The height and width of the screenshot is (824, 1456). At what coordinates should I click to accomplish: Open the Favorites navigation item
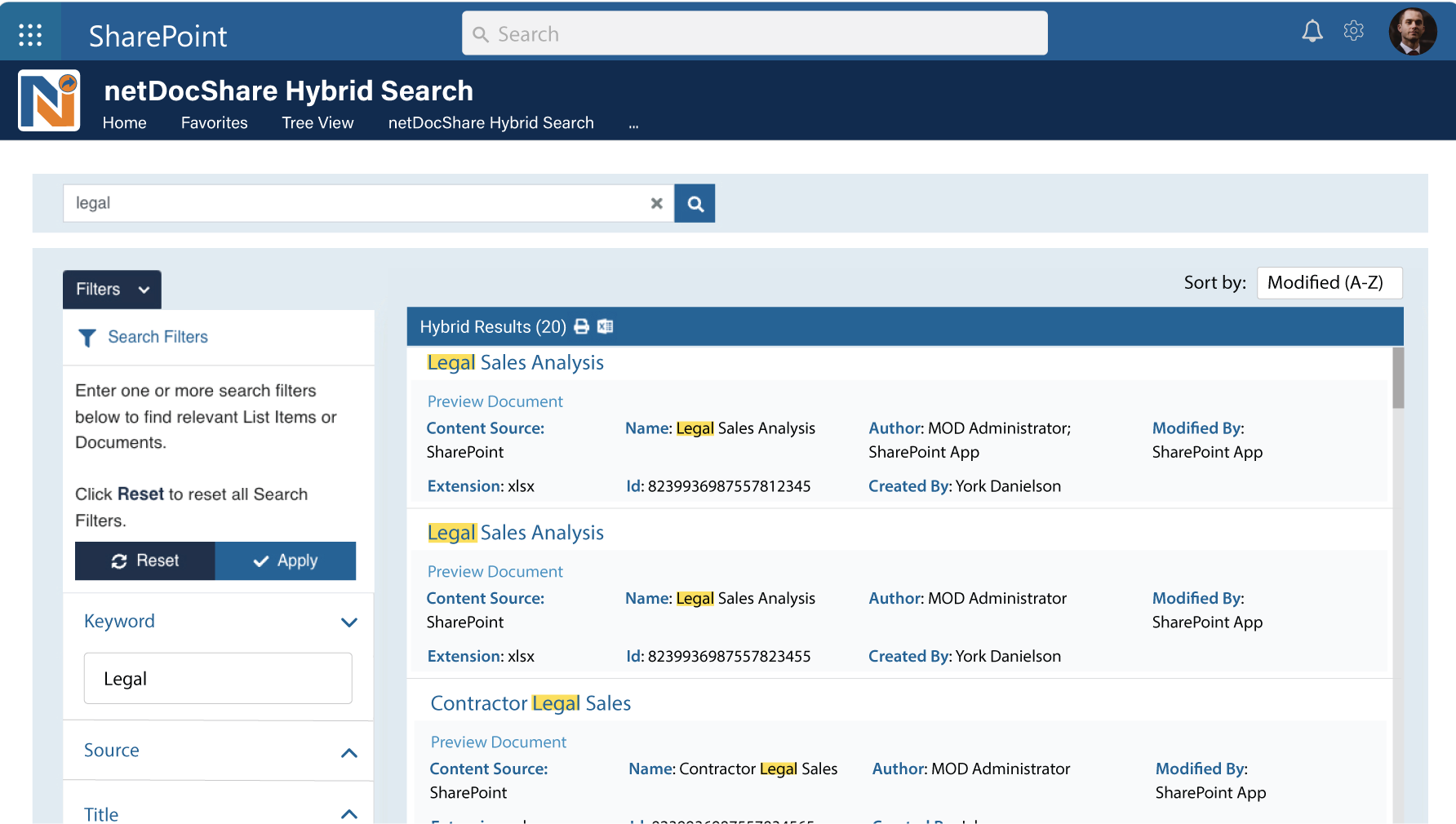pos(215,123)
